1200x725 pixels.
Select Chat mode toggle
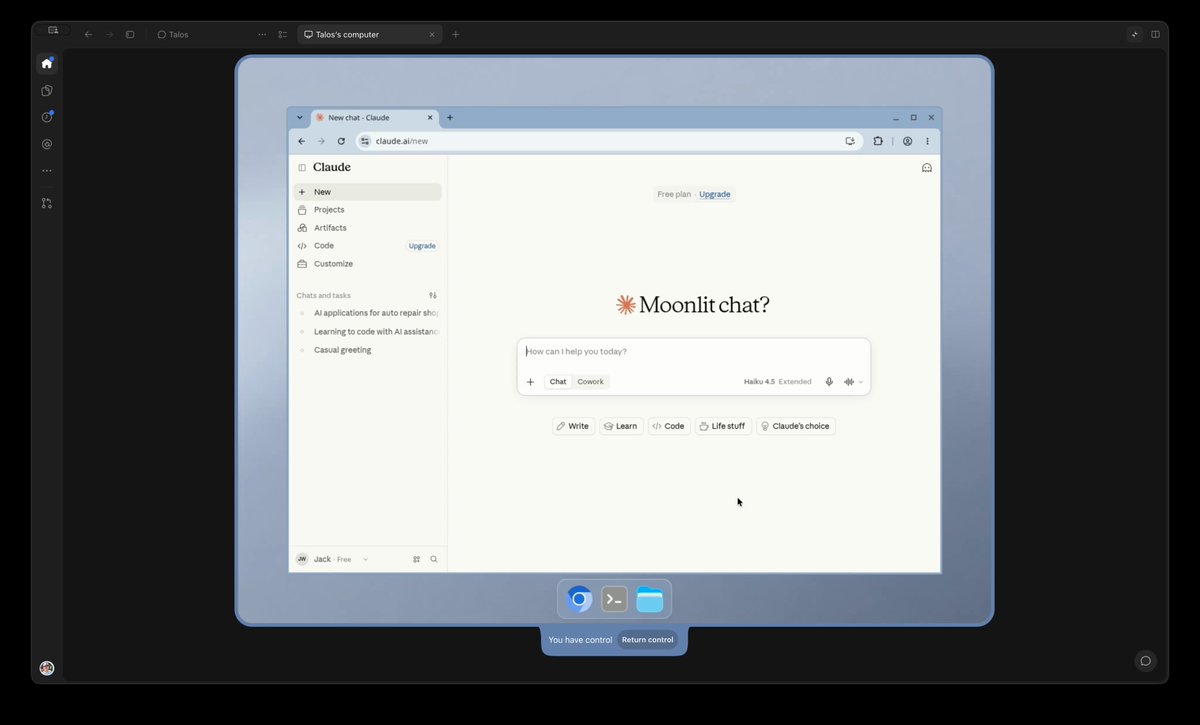click(558, 382)
